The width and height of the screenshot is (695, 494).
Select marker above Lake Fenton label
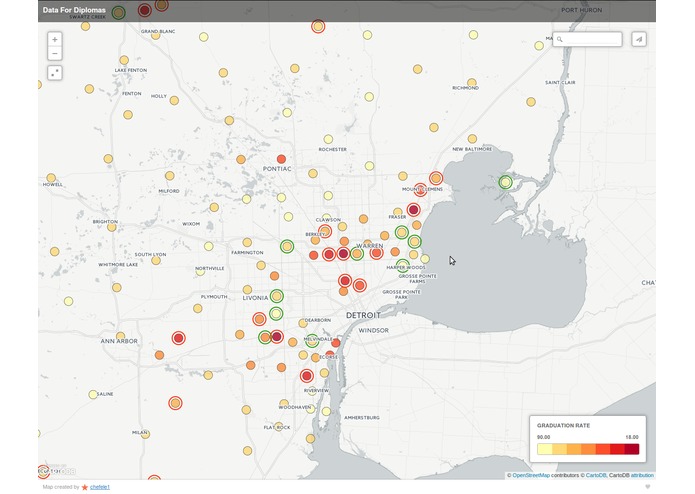(x=124, y=60)
